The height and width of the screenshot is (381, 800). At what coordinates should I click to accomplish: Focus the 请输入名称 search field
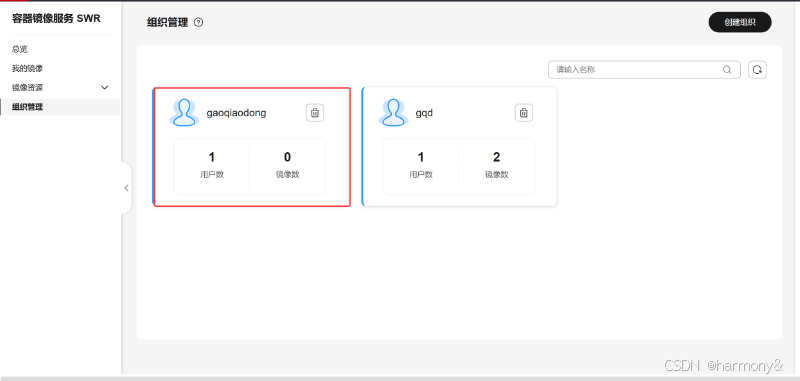(644, 70)
